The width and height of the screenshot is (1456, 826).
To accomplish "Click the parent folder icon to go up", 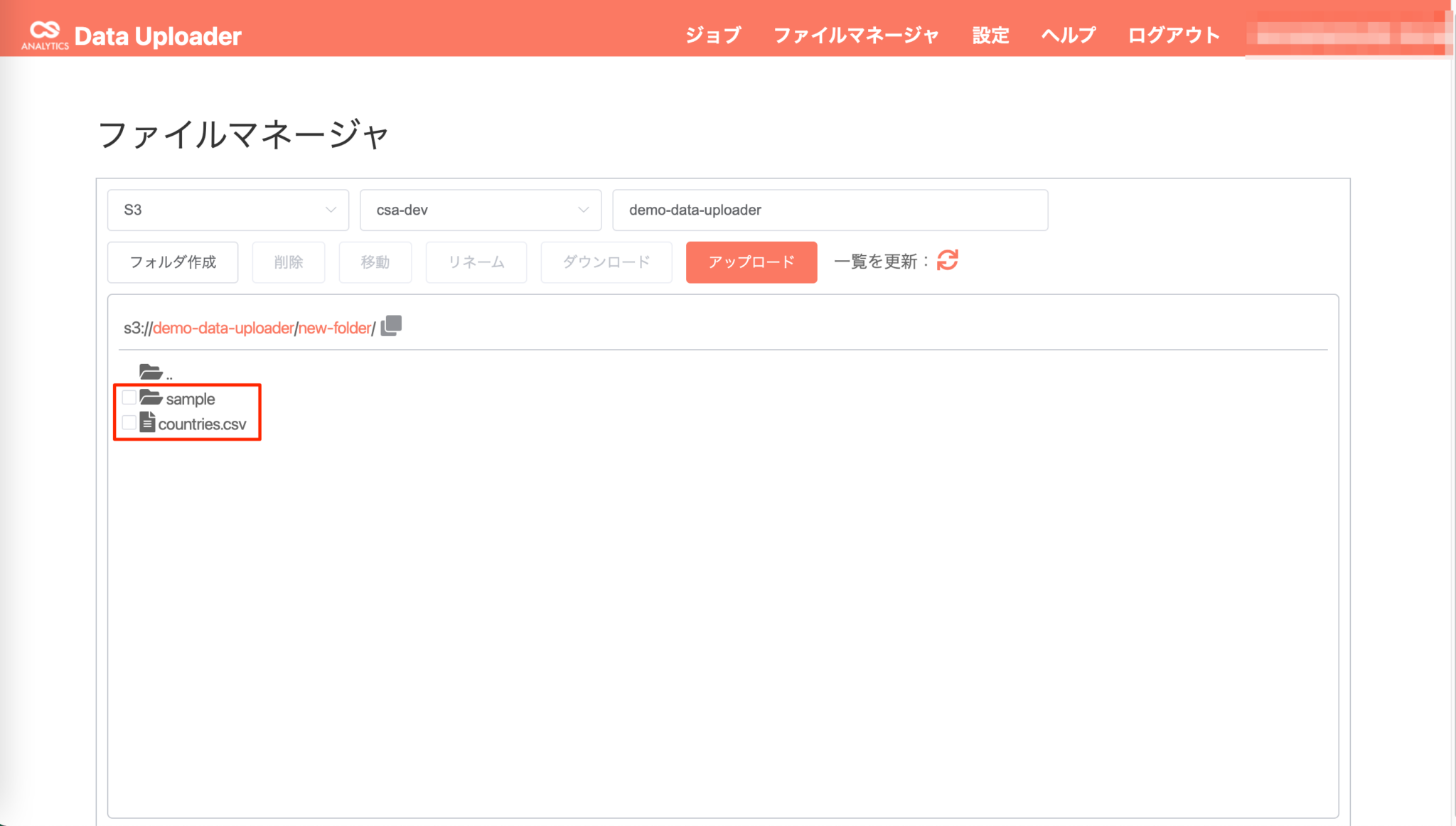I will pos(150,370).
